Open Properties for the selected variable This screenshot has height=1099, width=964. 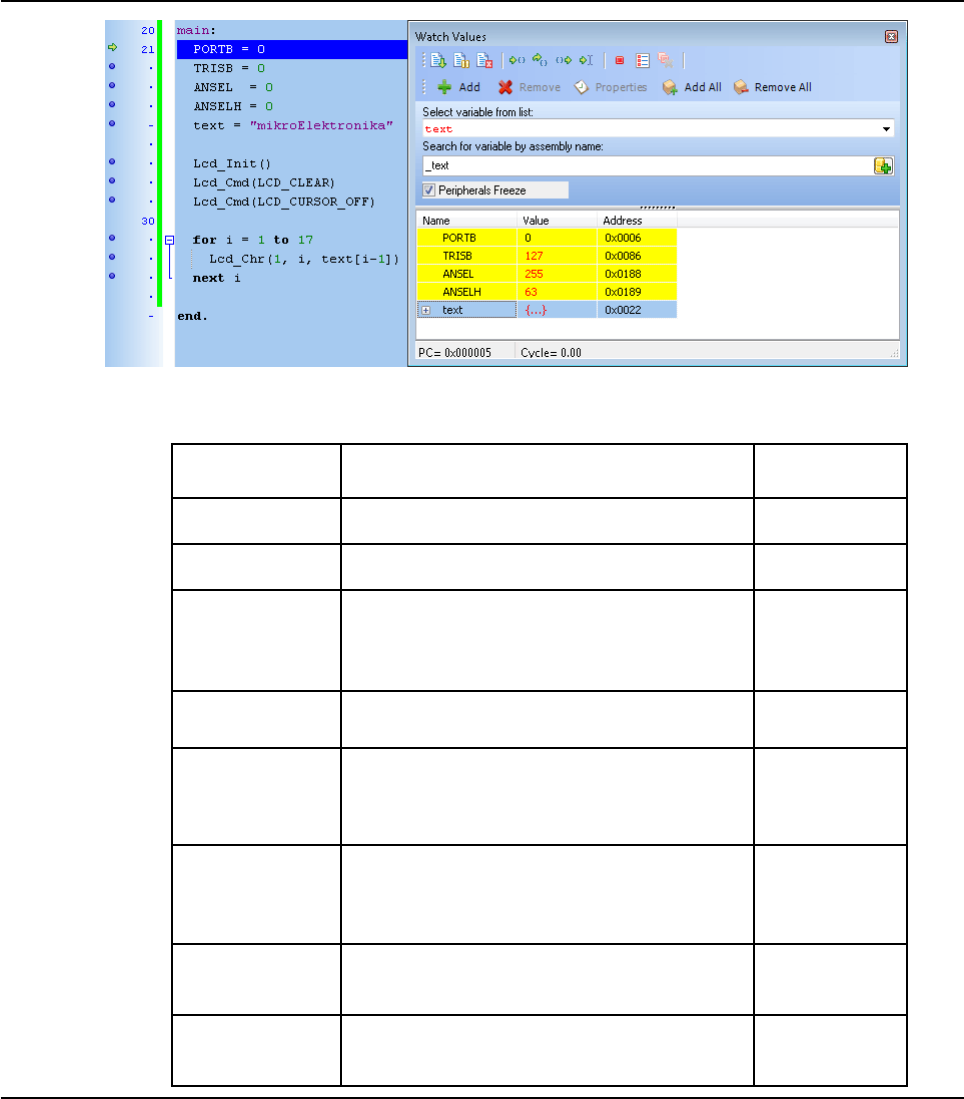pos(610,87)
